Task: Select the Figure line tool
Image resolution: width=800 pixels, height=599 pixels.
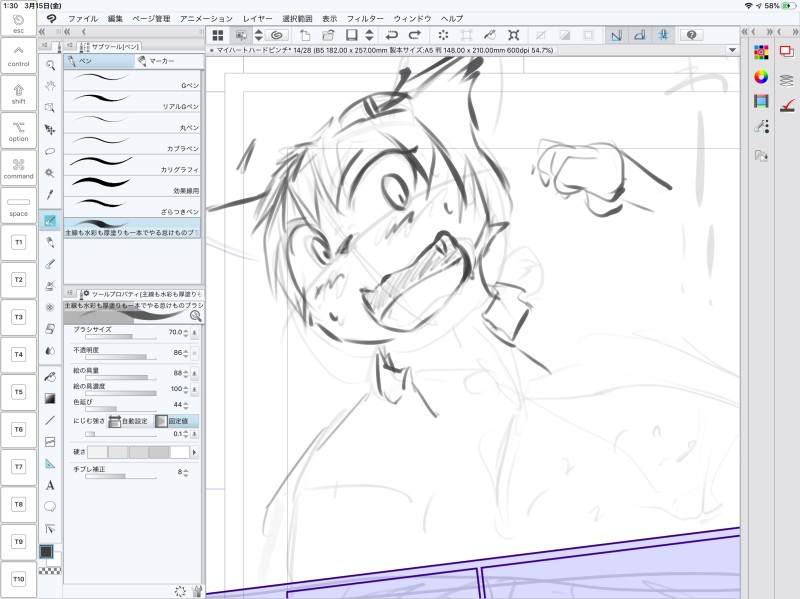Action: pyautogui.click(x=50, y=420)
